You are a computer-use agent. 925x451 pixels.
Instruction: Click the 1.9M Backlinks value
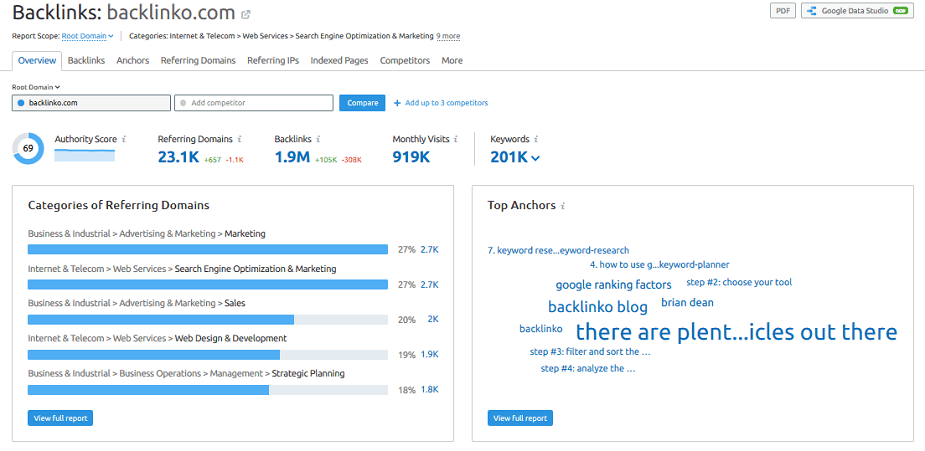(x=292, y=157)
